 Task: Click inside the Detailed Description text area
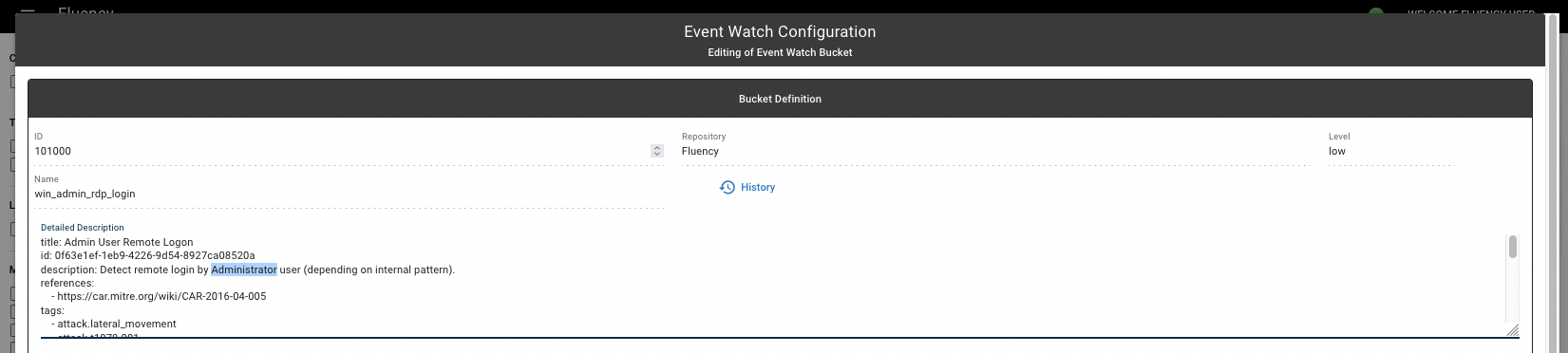(x=771, y=285)
